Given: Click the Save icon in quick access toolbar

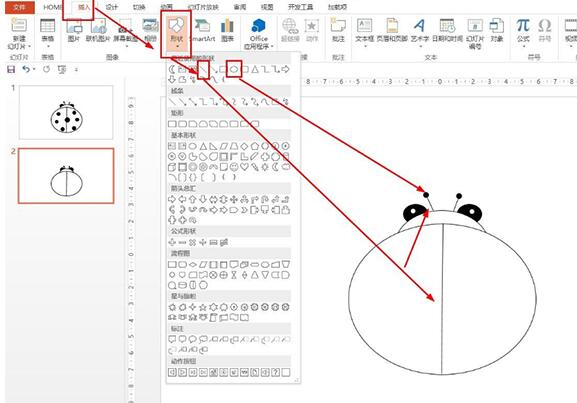Looking at the screenshot, I should (x=11, y=69).
